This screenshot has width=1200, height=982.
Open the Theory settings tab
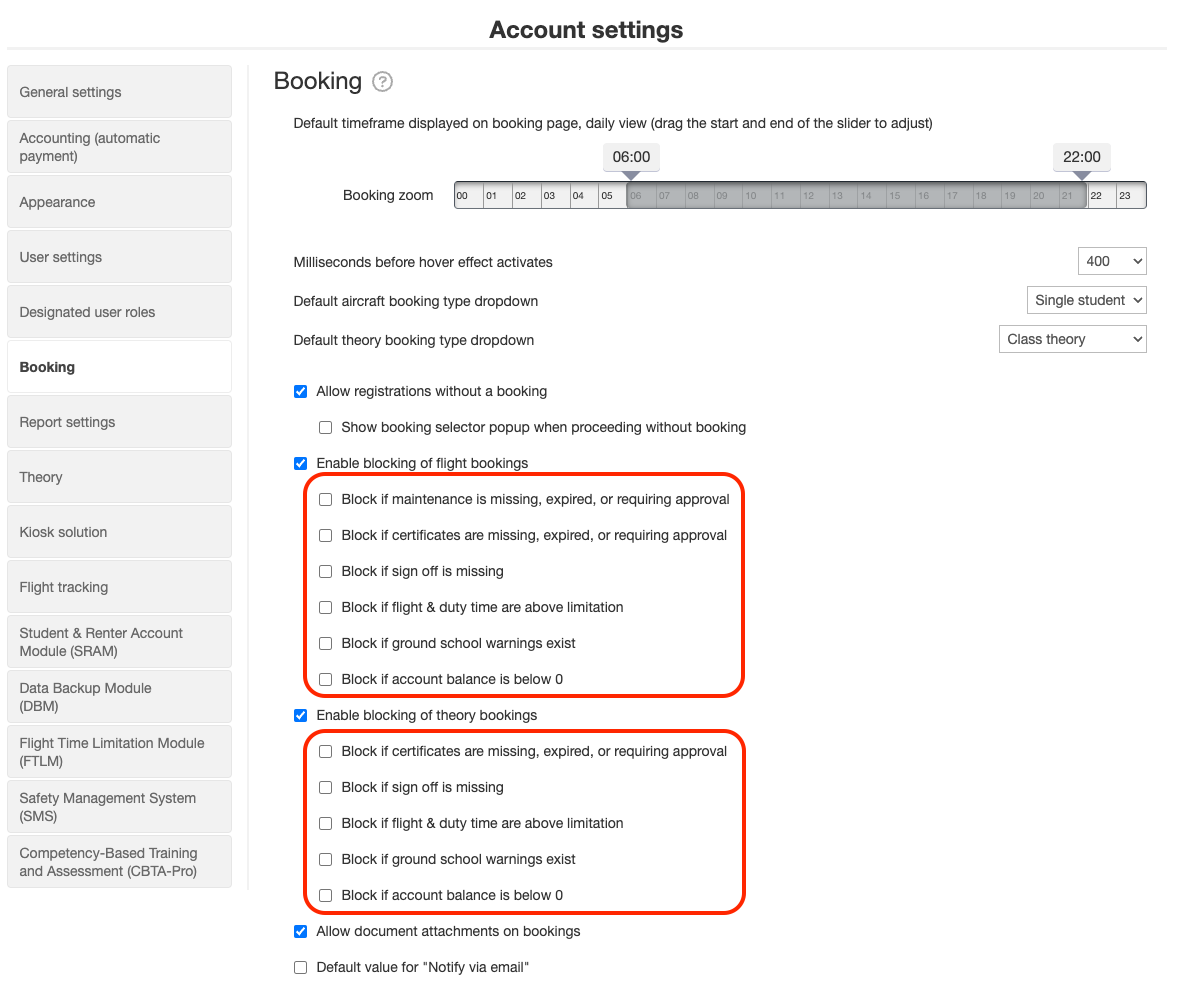point(119,476)
